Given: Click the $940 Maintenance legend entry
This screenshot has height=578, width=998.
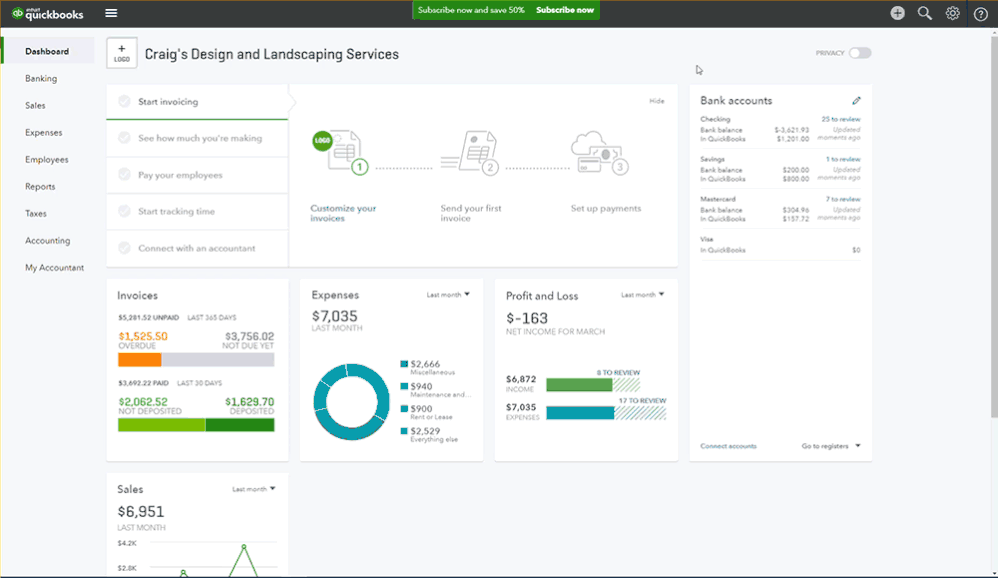Looking at the screenshot, I should 436,390.
